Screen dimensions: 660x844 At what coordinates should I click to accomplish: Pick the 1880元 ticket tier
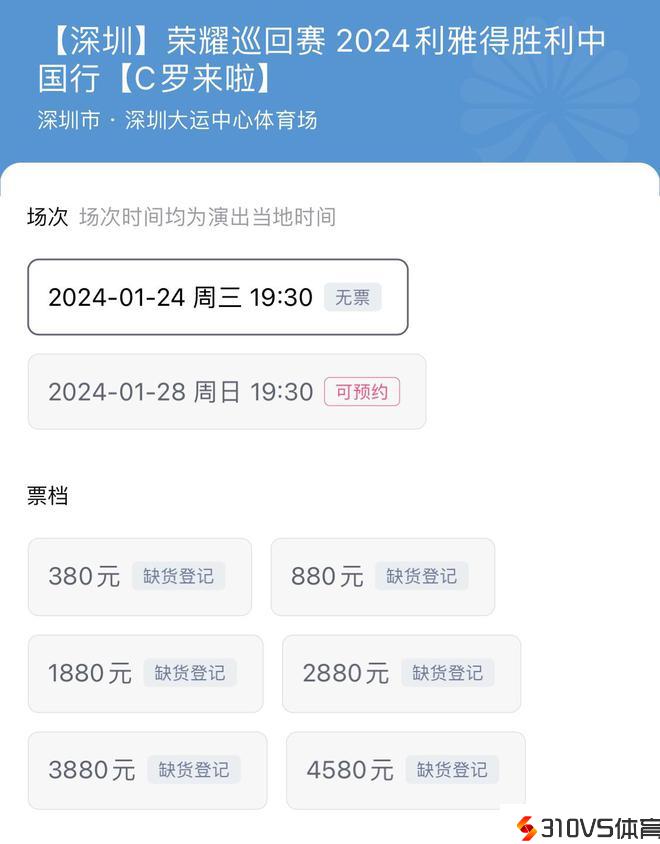pyautogui.click(x=90, y=673)
